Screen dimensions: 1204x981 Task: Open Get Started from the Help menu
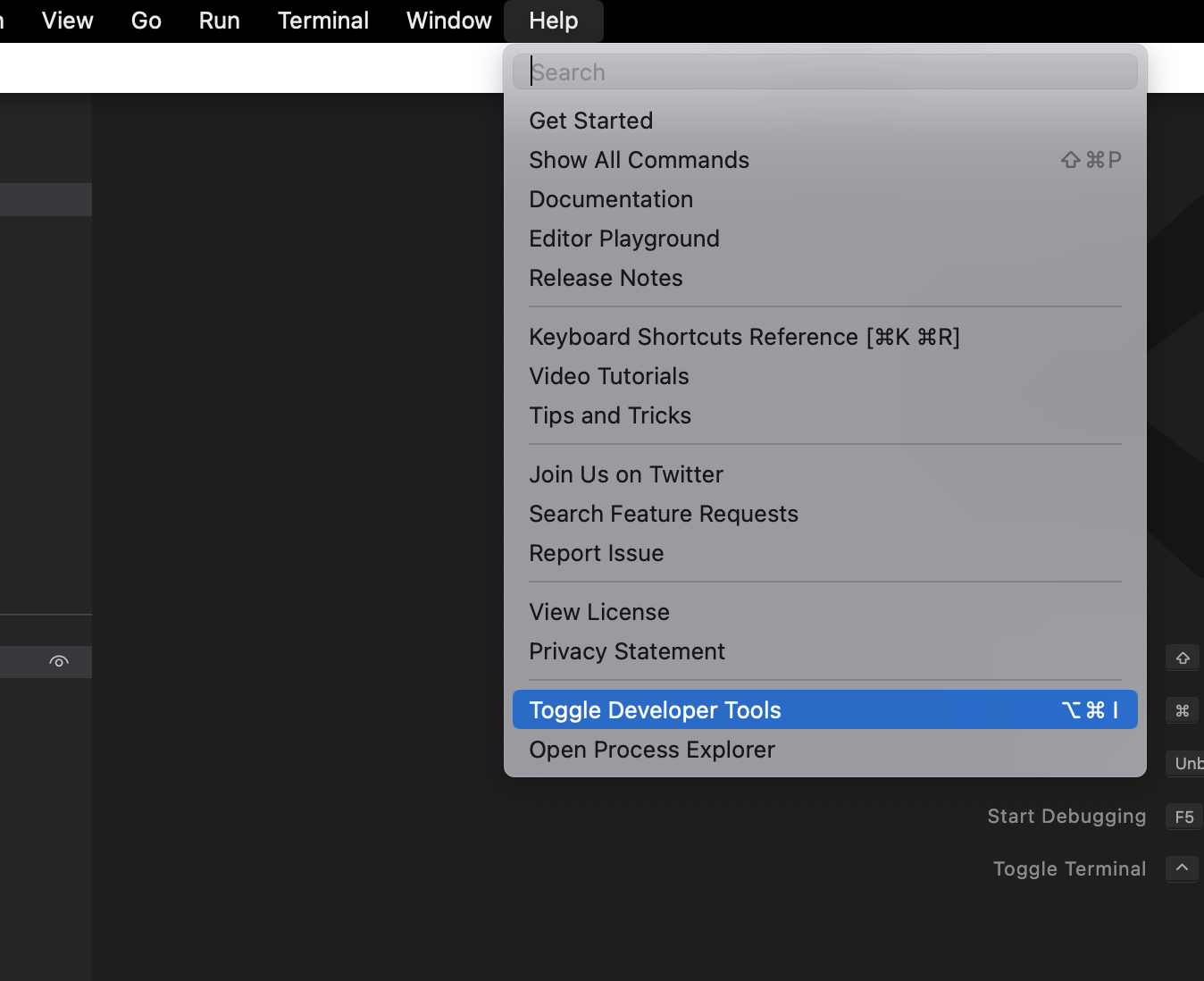(591, 121)
